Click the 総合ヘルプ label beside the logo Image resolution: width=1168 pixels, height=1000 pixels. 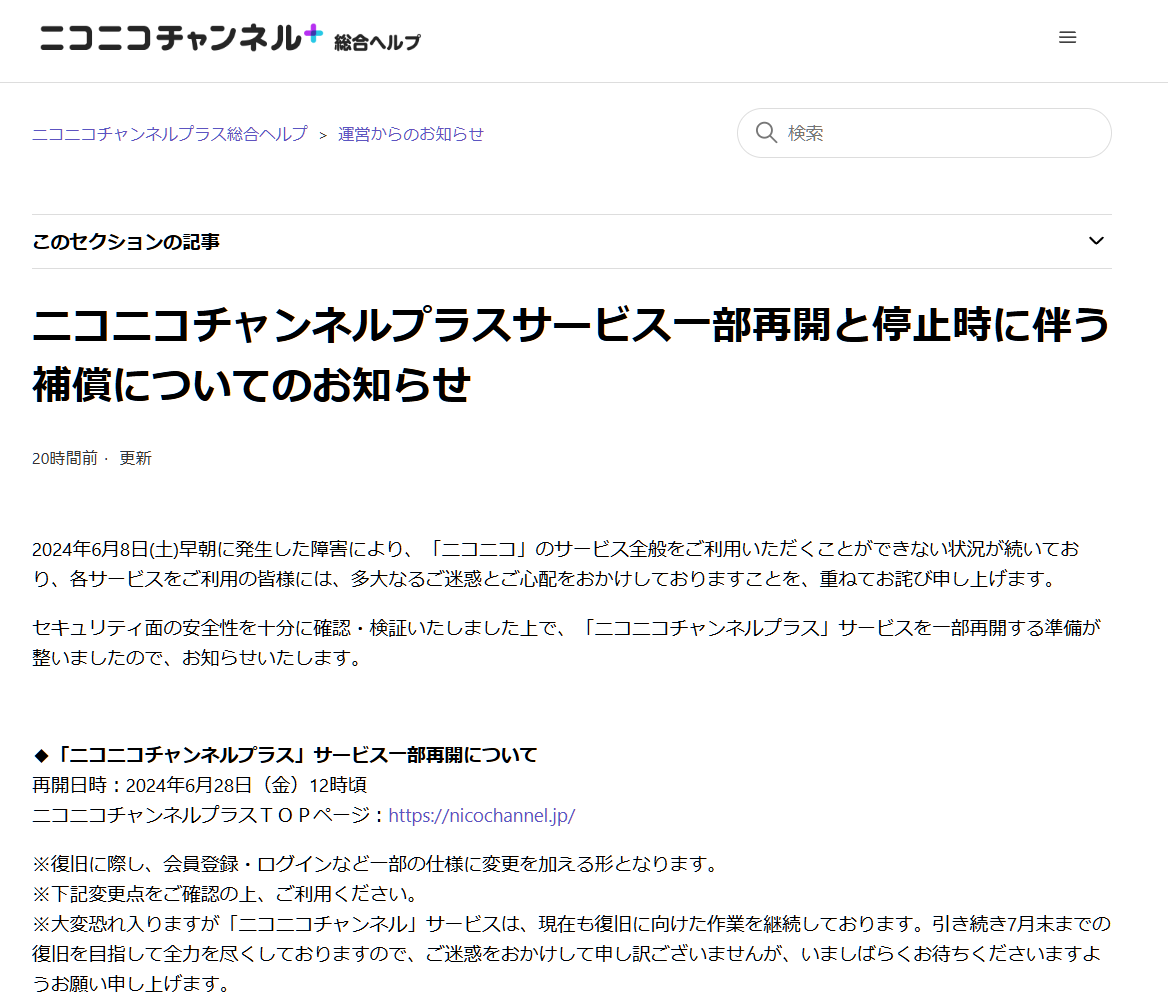coord(378,42)
